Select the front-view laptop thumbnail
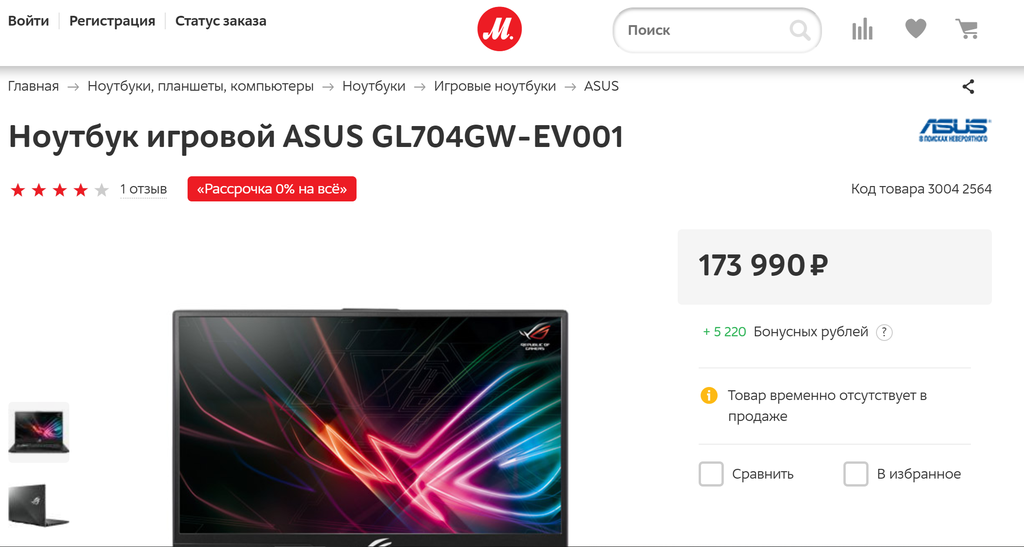Viewport: 1024px width, 547px height. (39, 432)
